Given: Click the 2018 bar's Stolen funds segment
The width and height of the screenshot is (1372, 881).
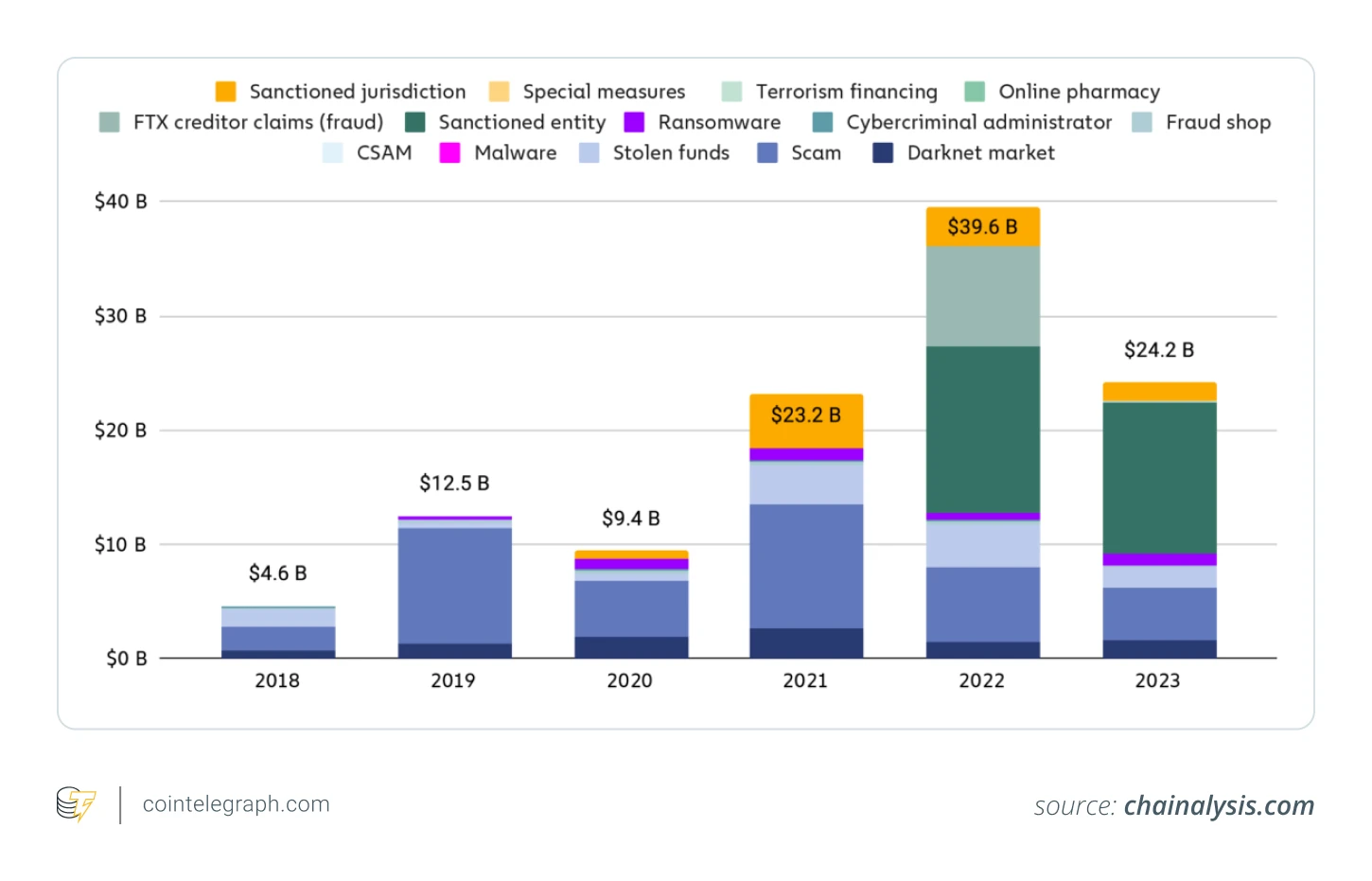Looking at the screenshot, I should click(x=278, y=617).
